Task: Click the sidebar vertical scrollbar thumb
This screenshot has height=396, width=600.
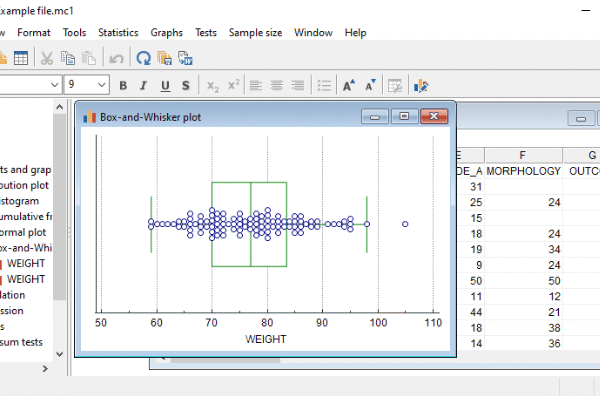Action: pyautogui.click(x=59, y=207)
